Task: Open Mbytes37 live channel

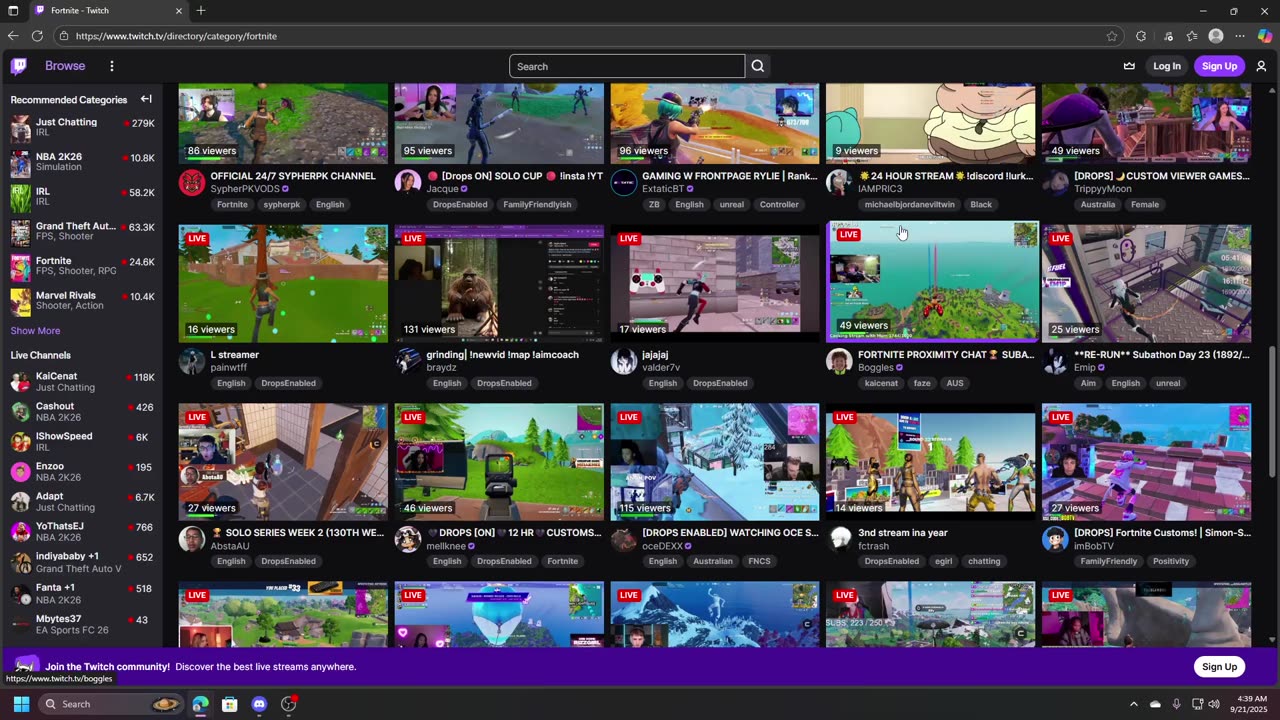Action: click(x=82, y=624)
